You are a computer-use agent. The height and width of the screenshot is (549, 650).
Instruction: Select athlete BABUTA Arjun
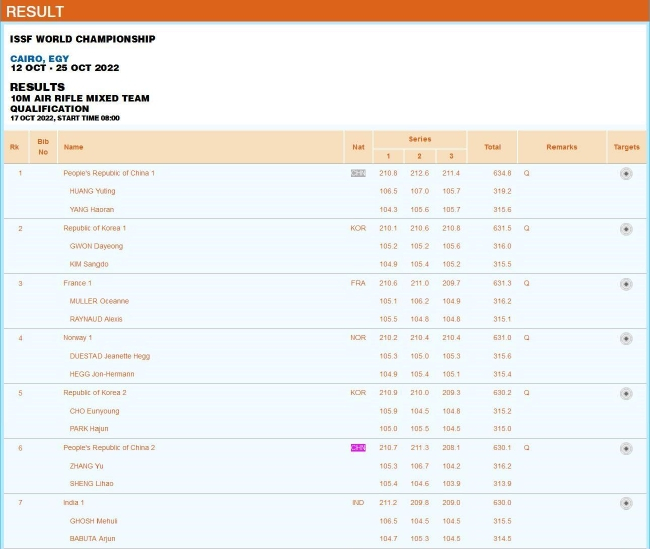92,539
